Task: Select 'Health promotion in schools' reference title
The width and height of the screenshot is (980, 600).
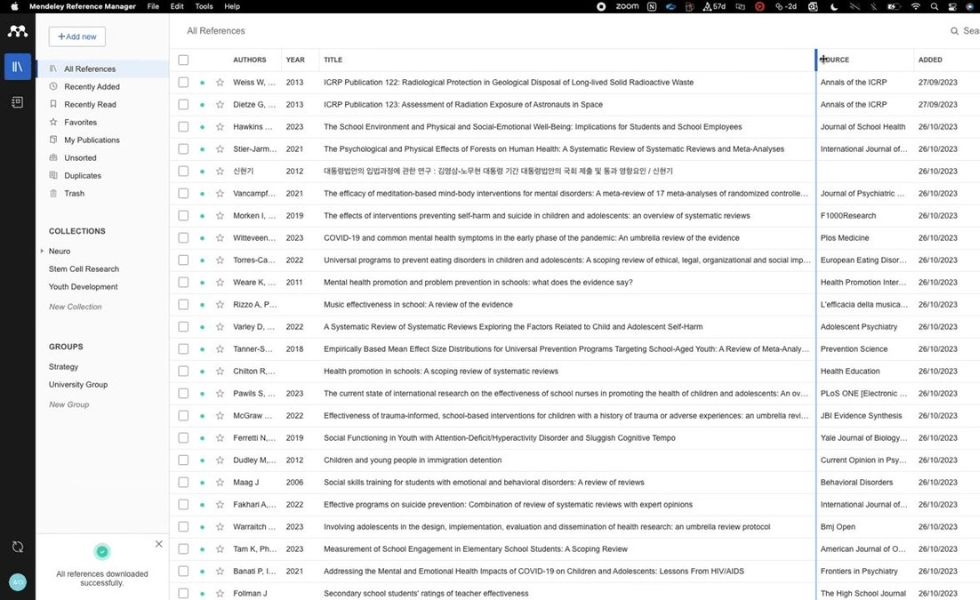Action: click(441, 371)
